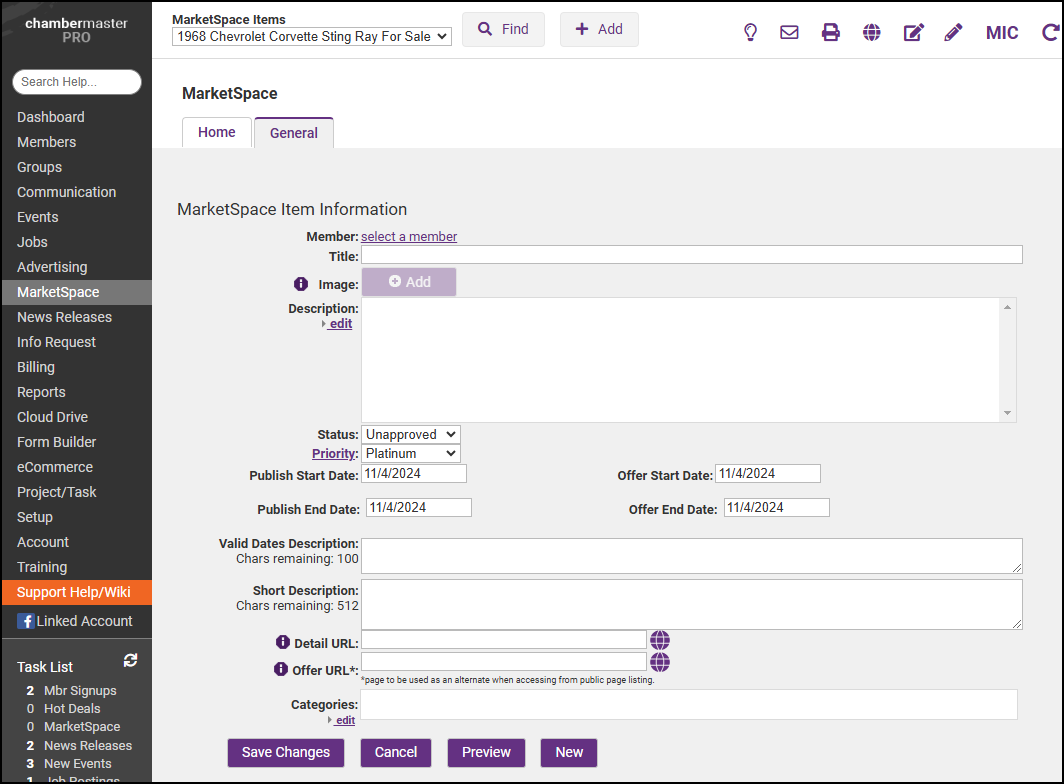The height and width of the screenshot is (784, 1064).
Task: Click the Save Changes button
Action: pos(286,752)
